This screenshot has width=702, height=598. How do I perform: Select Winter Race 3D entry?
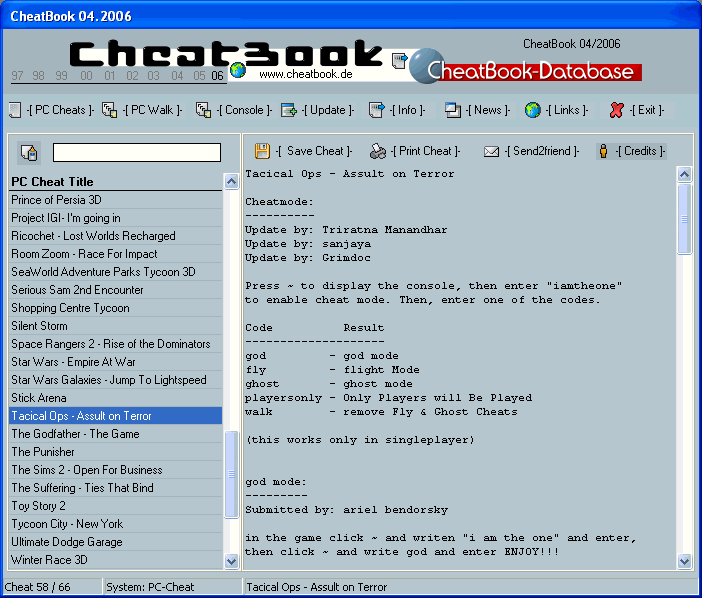coord(116,560)
